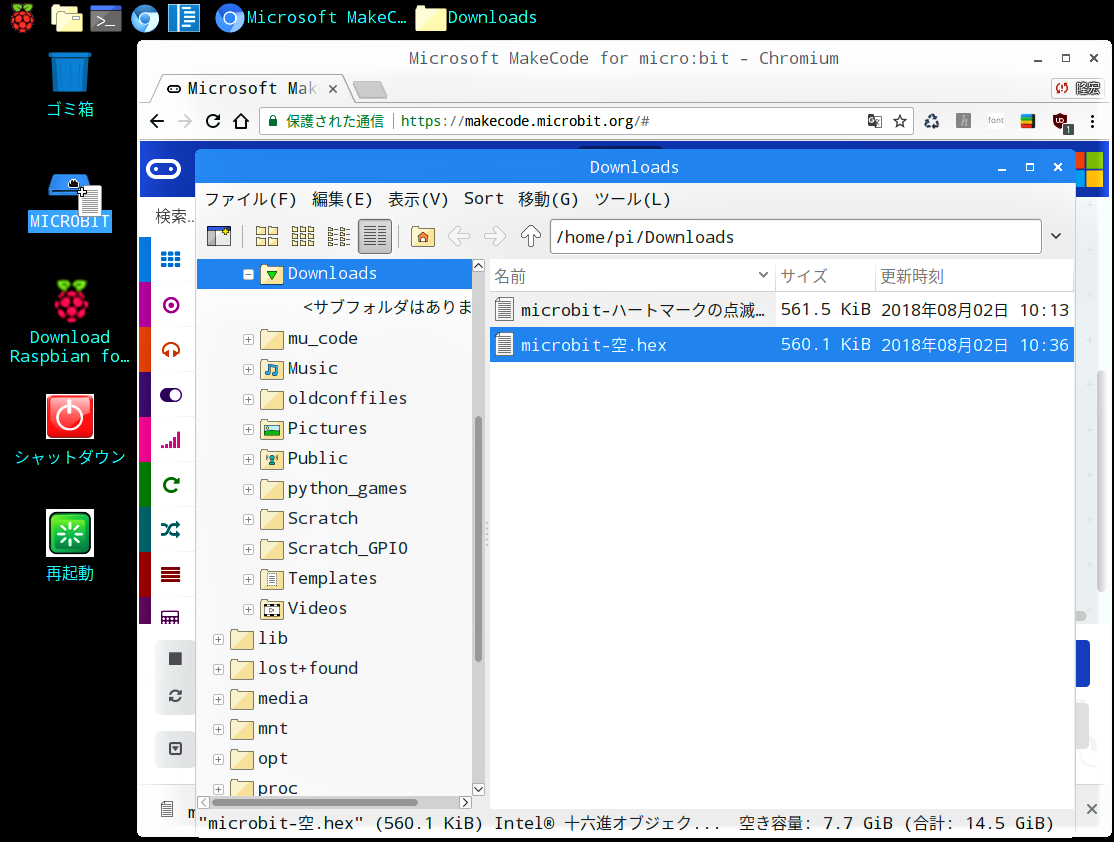
Task: Open the 編集(E) menu
Action: point(342,200)
